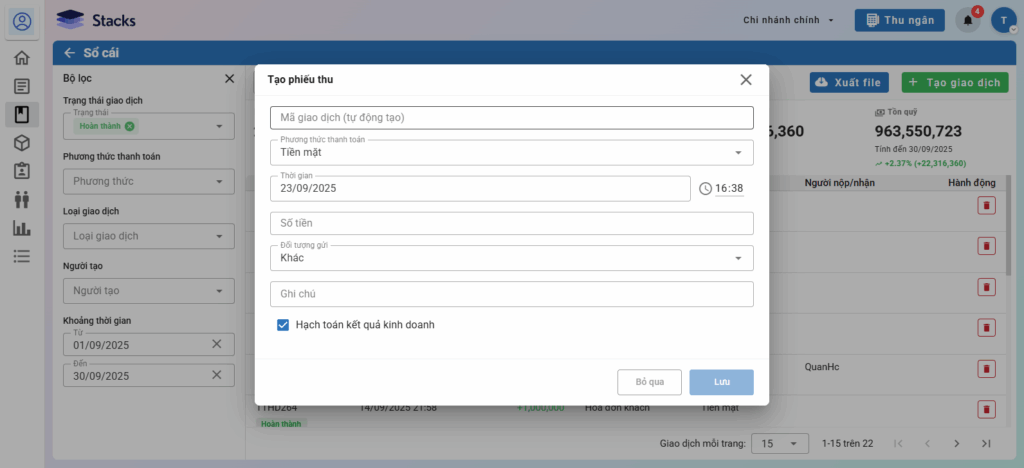The height and width of the screenshot is (468, 1024).
Task: Open the bar chart reports icon
Action: point(21,228)
